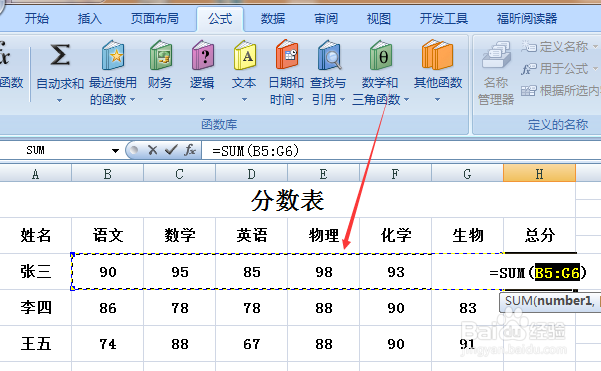Switch to the 福昕阅读器 tab
The height and width of the screenshot is (371, 601).
coord(527,18)
